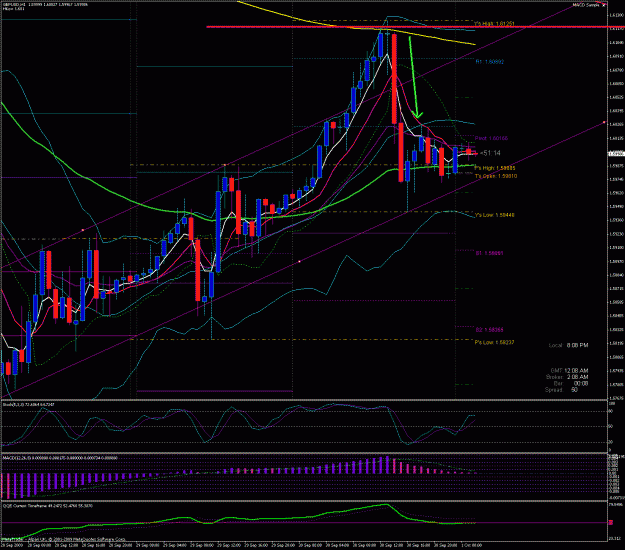This screenshot has width=625, height=550.
Task: Select the QQE Current Timeframe label
Action: coord(48,506)
